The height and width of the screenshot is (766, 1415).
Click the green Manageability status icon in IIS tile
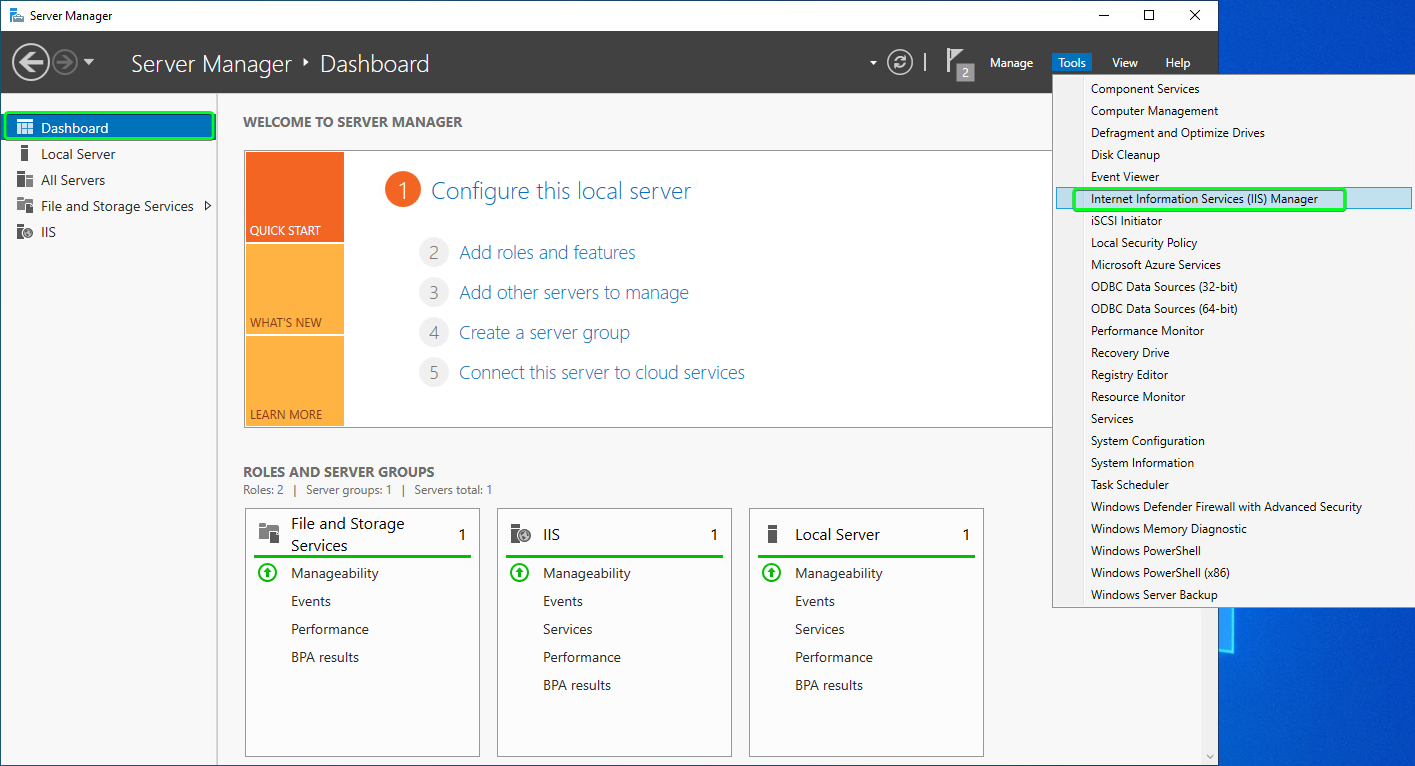[x=519, y=573]
